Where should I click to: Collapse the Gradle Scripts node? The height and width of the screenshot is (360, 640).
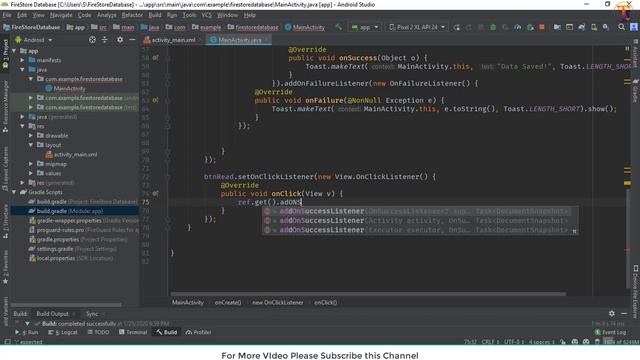coord(14,192)
